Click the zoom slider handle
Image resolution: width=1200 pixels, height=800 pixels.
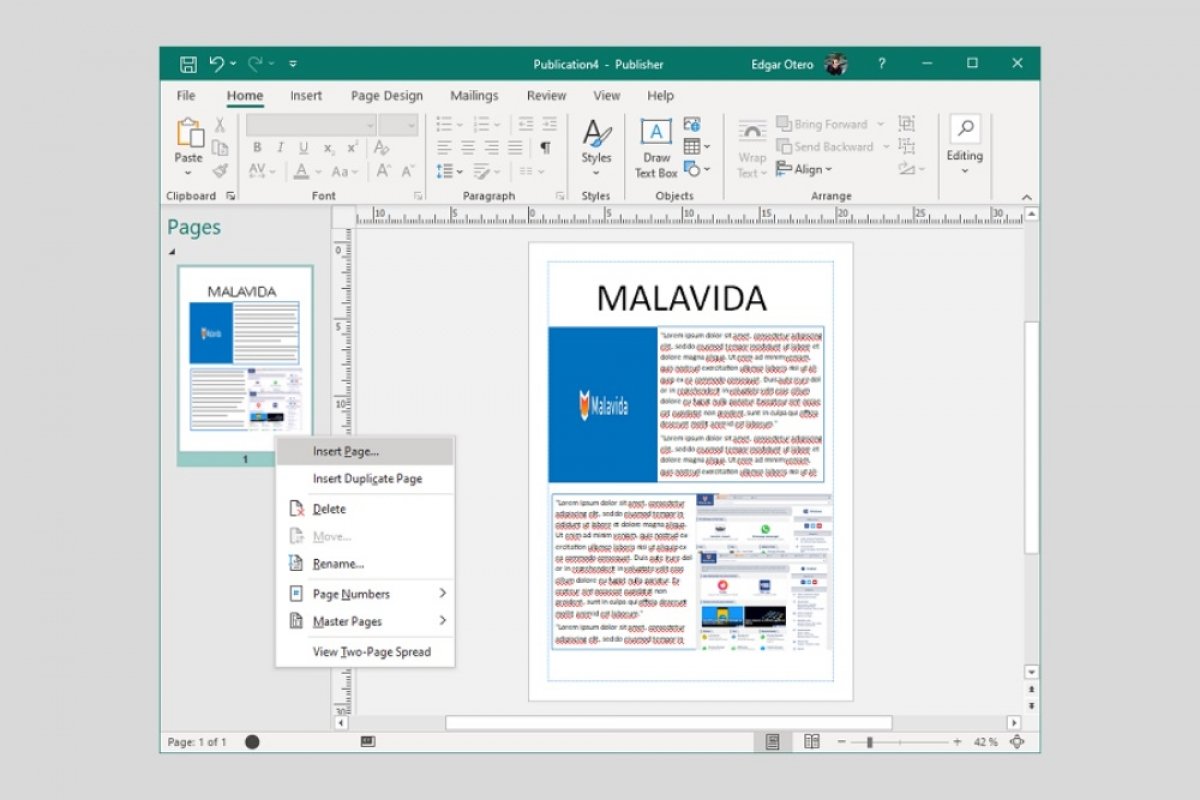click(x=869, y=742)
